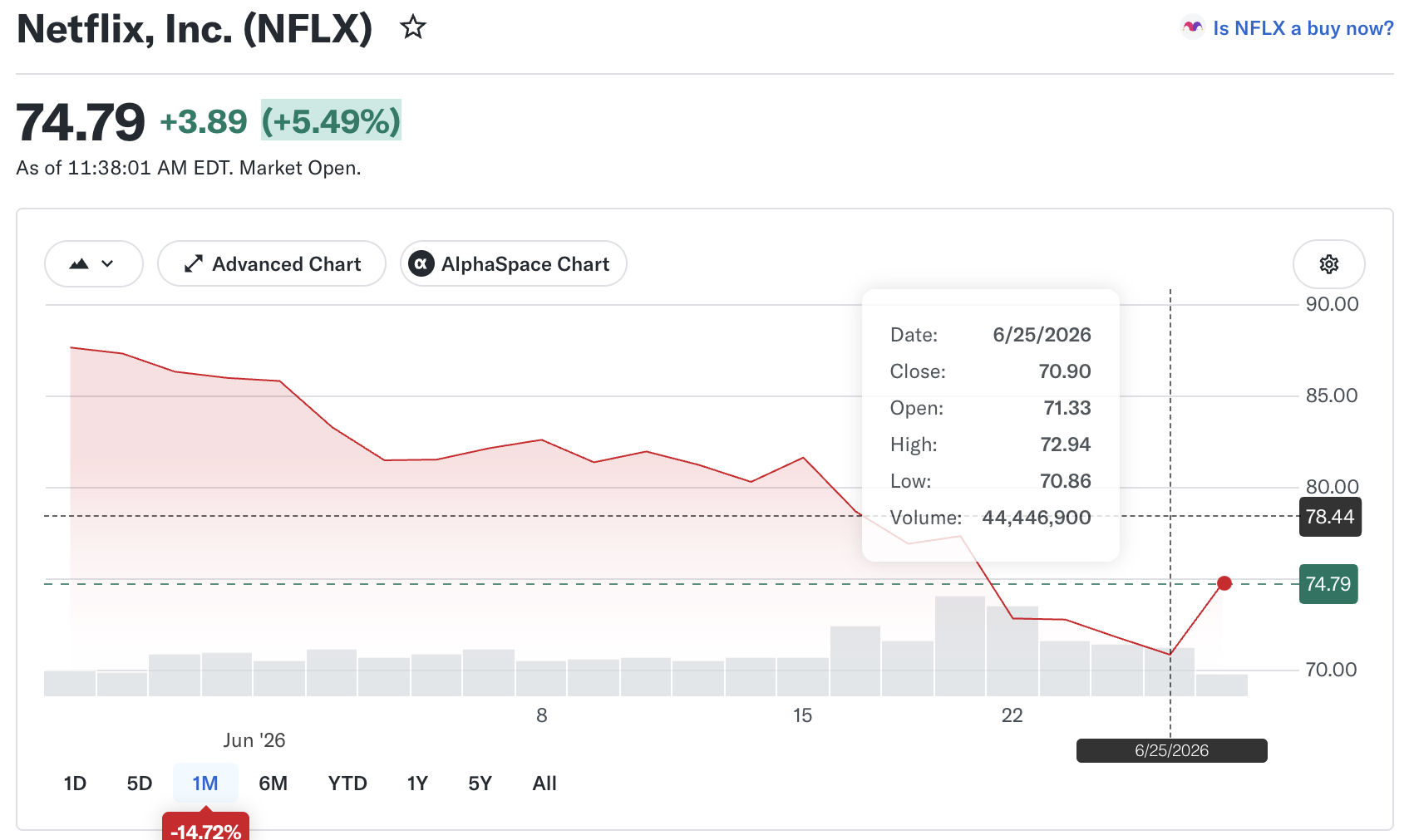Click the High value 72.94 in tooltip
The image size is (1409, 840).
(x=1066, y=445)
